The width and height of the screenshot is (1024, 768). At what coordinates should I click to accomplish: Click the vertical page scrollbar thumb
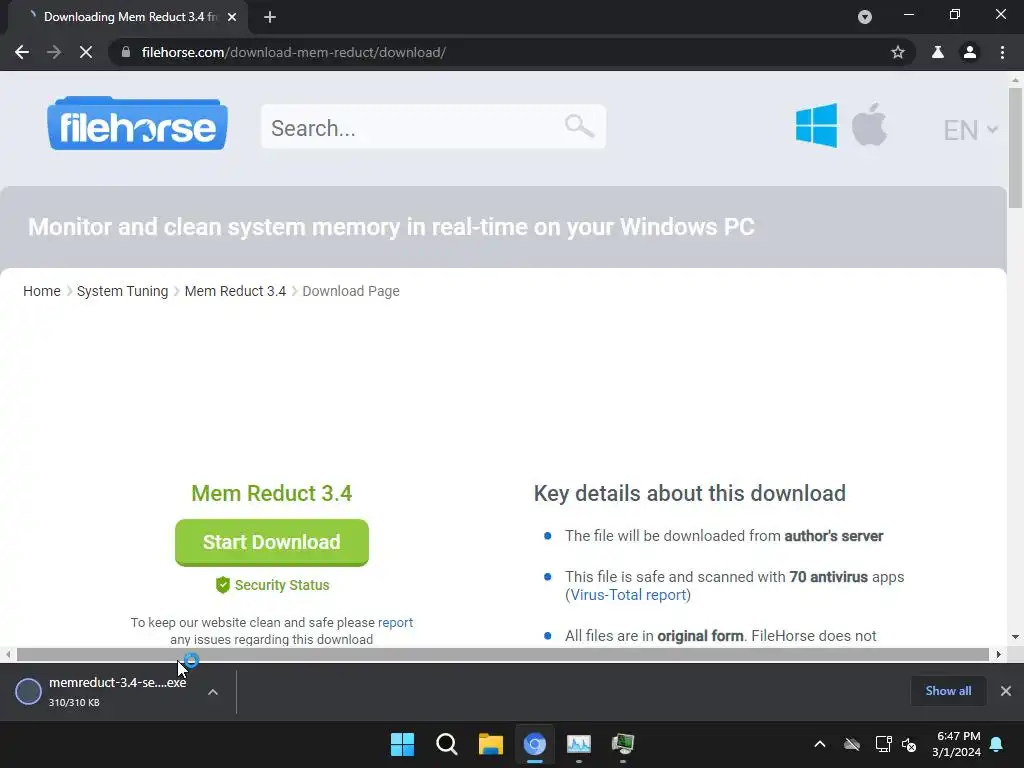(x=1015, y=148)
